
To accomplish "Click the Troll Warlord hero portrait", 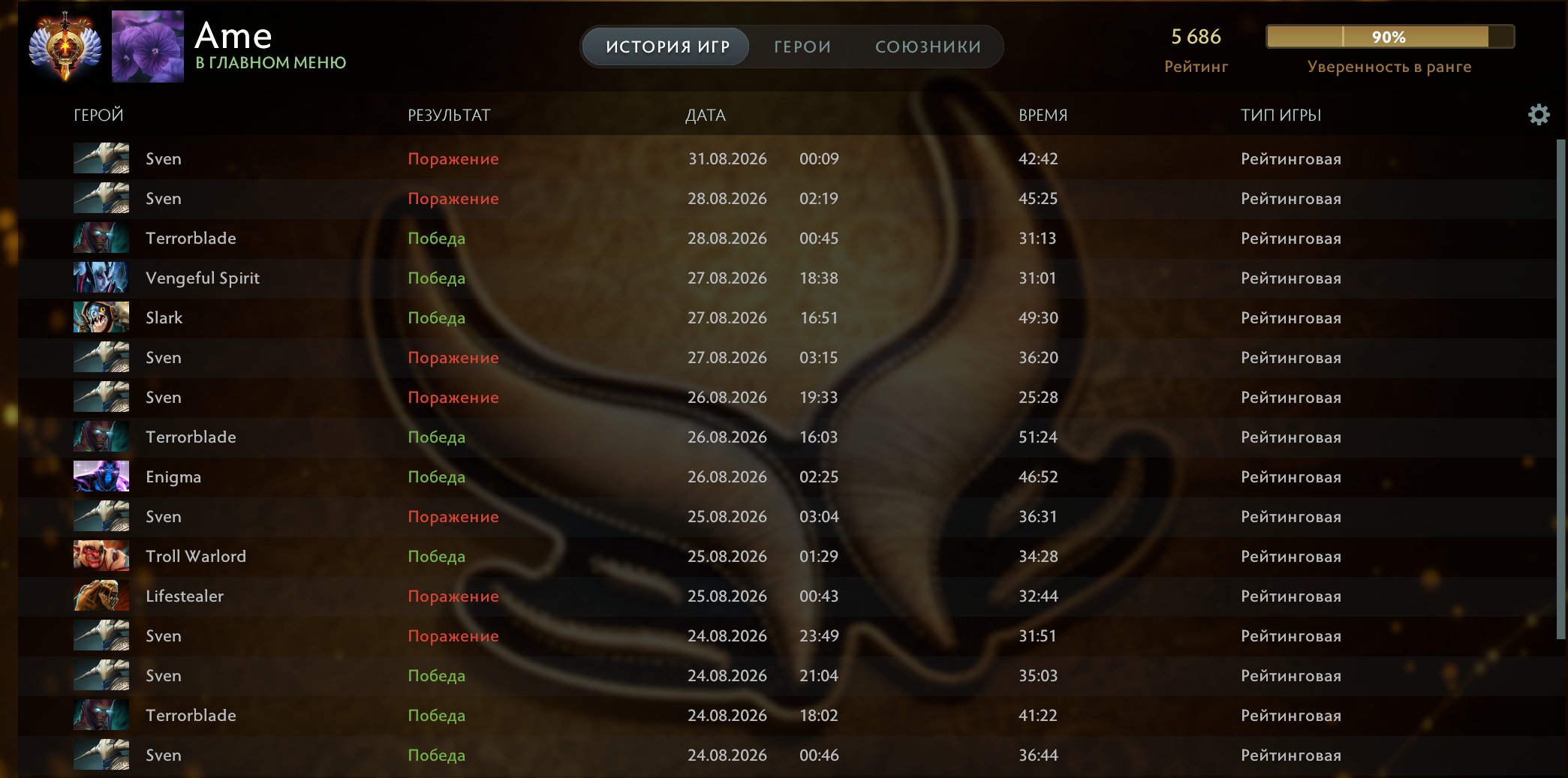I will pyautogui.click(x=101, y=556).
